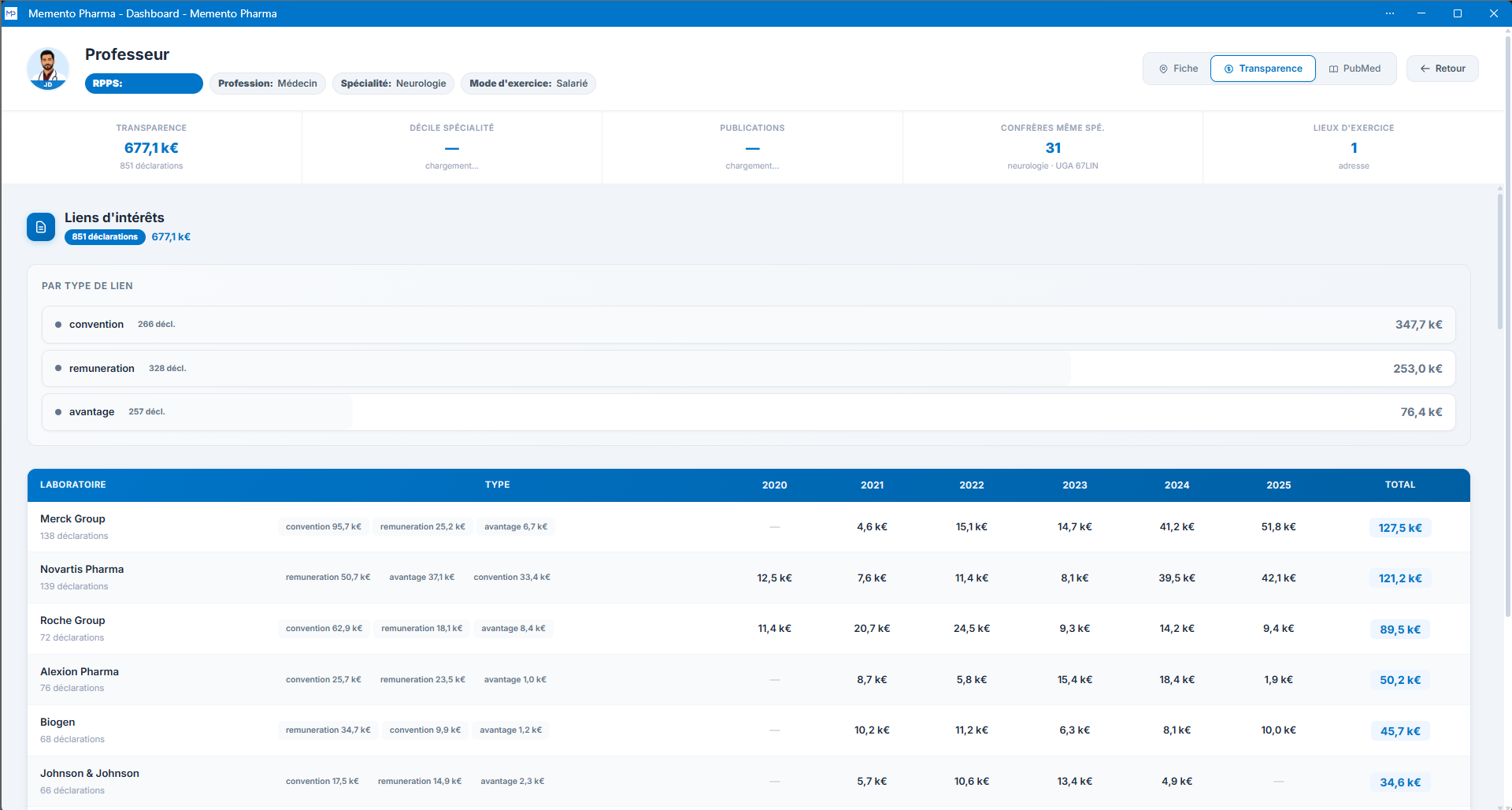Click the Liens d'intérêts document icon
1512x810 pixels.
click(x=41, y=227)
